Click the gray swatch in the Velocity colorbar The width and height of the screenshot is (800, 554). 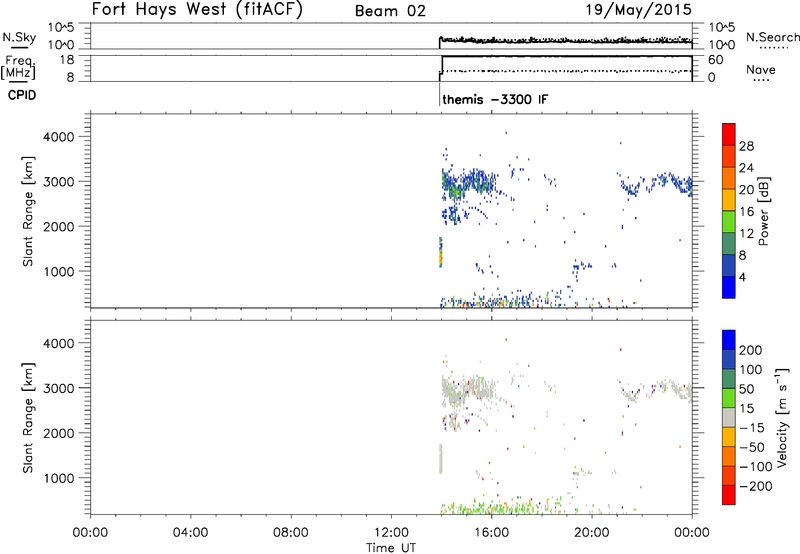[729, 418]
